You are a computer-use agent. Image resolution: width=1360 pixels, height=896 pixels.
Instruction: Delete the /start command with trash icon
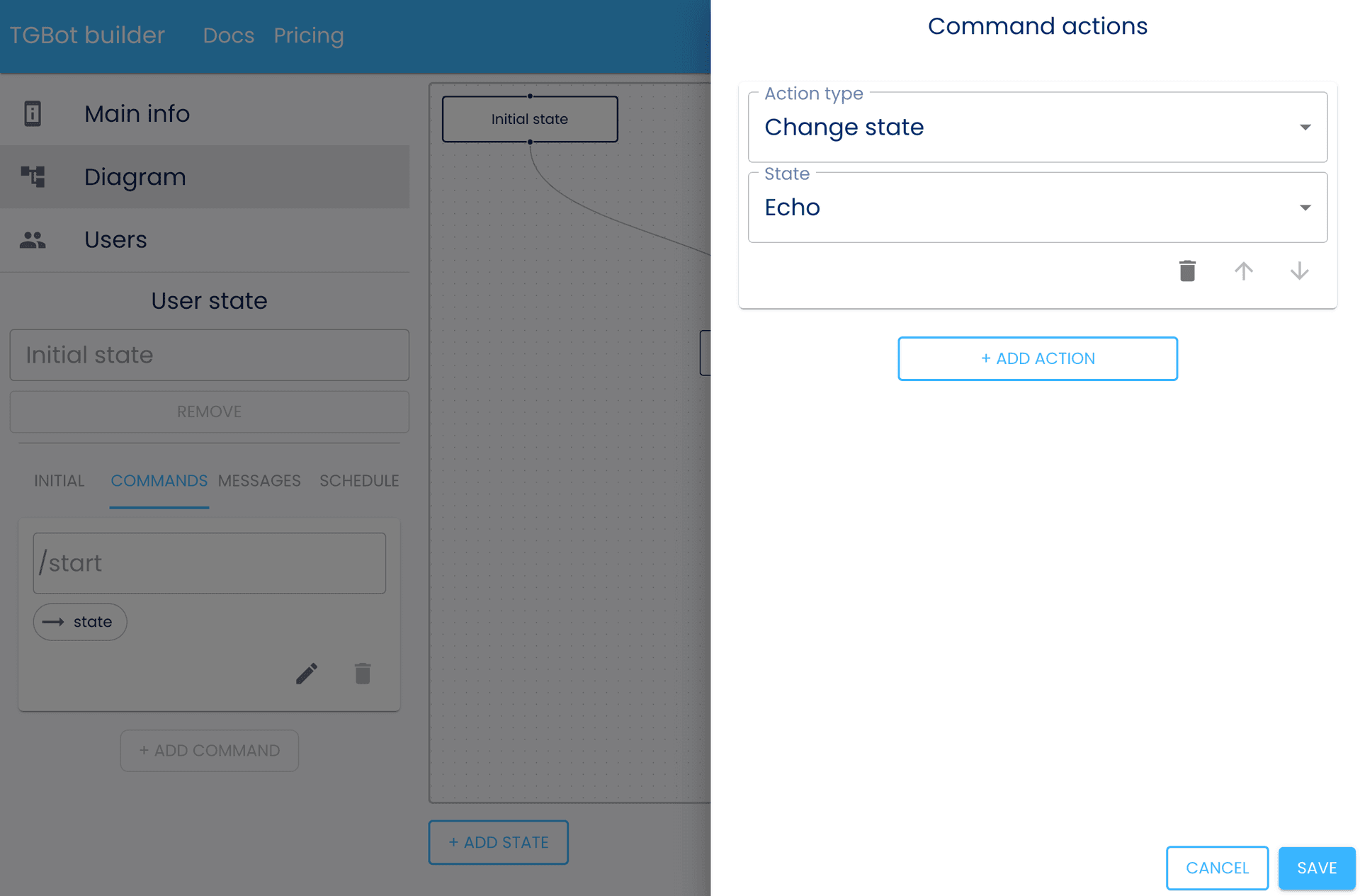pos(363,673)
